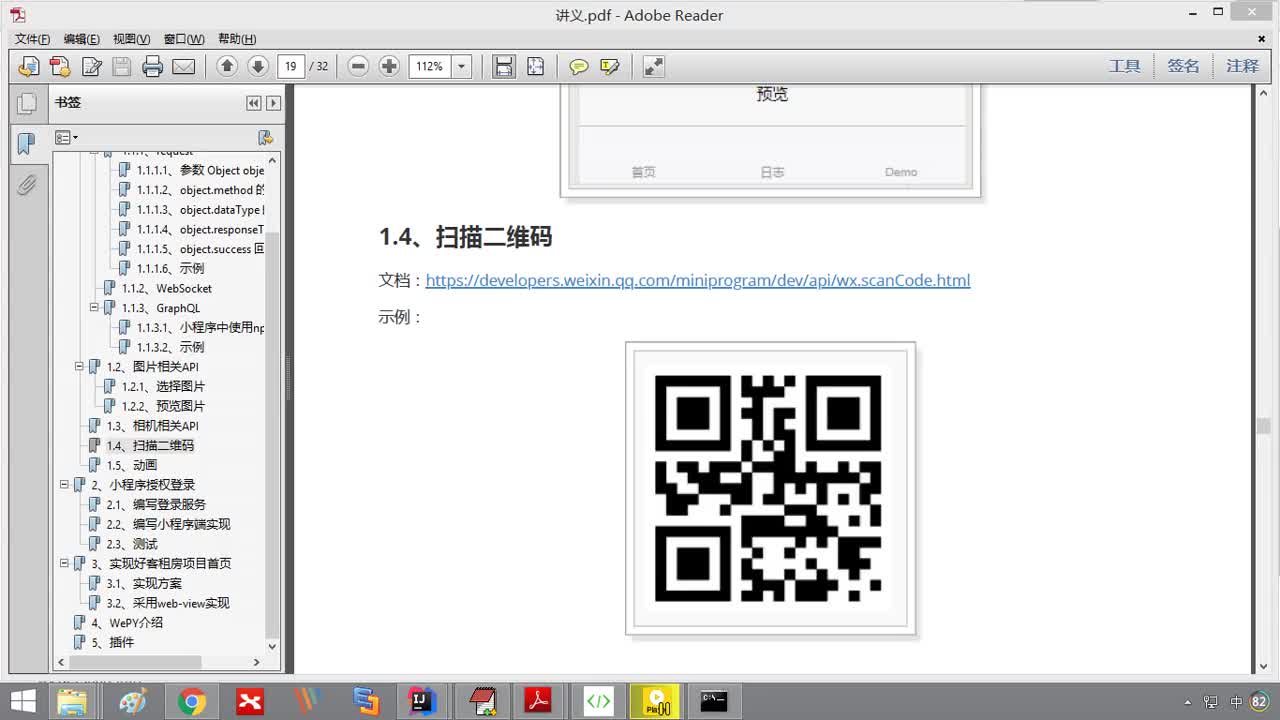1280x720 pixels.
Task: Select bookmark 1.2.2、预览图片
Action: [x=163, y=406]
